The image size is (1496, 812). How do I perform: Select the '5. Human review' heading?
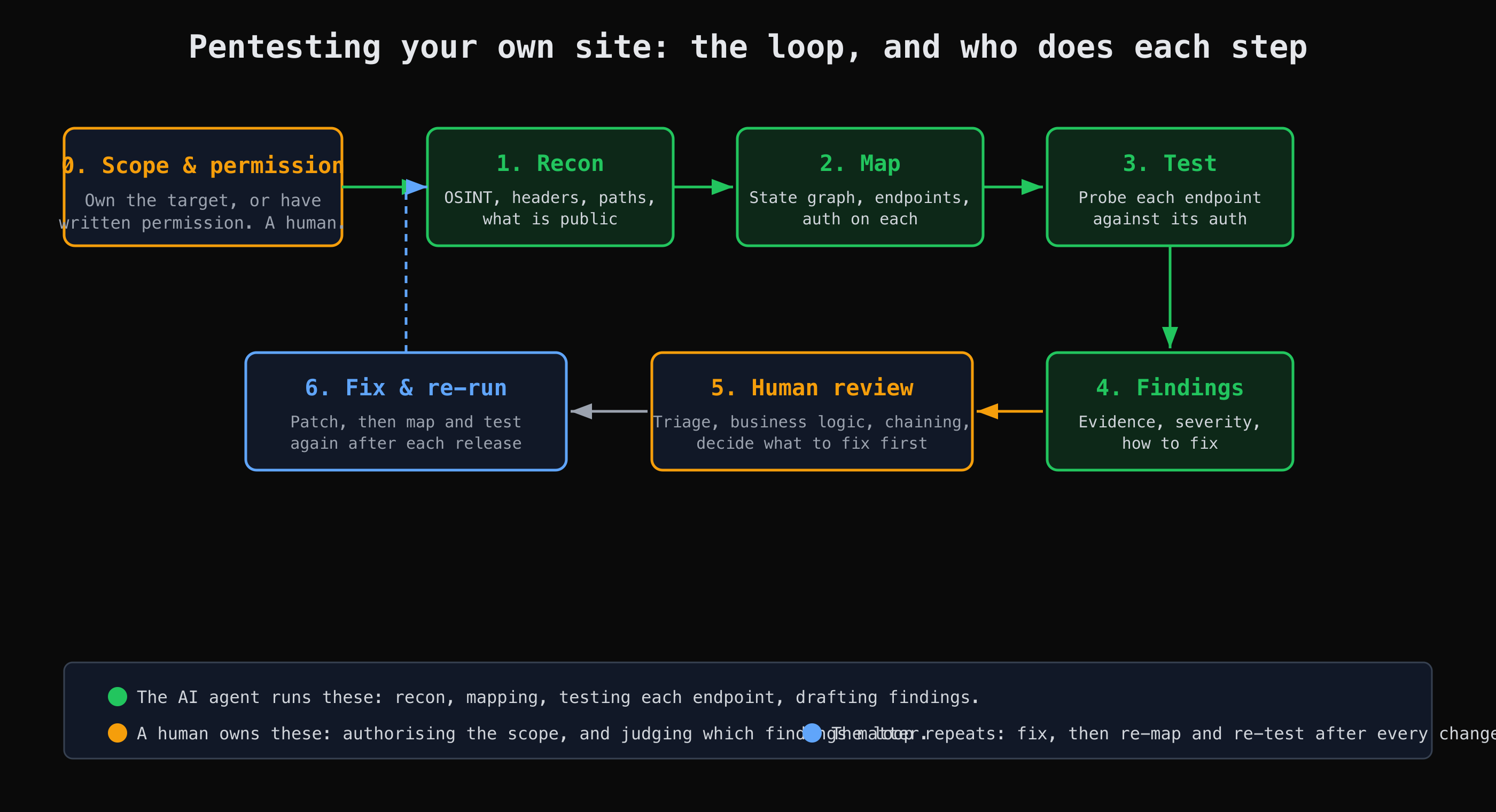[812, 387]
